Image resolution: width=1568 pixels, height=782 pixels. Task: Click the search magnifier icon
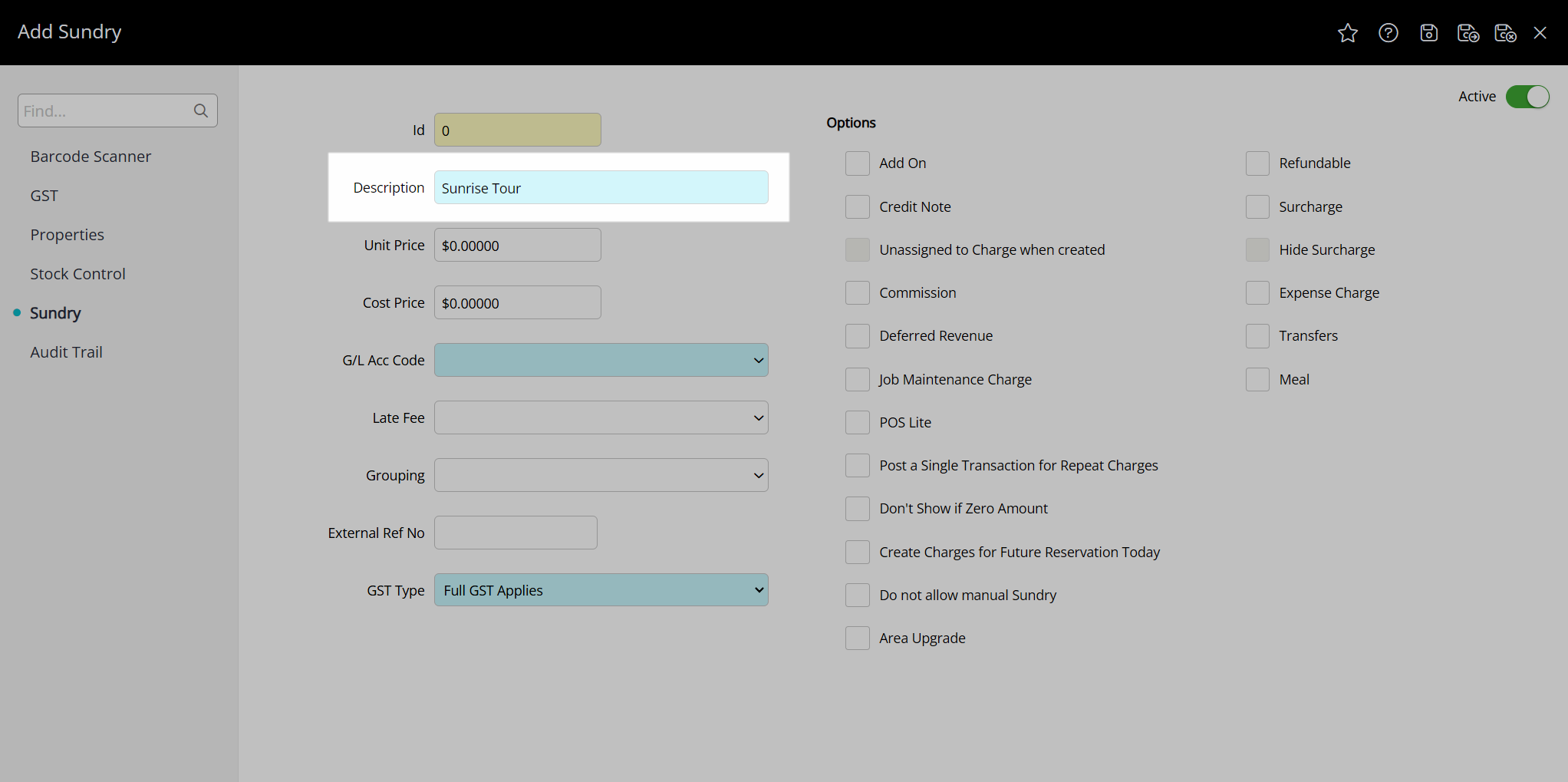click(x=201, y=111)
